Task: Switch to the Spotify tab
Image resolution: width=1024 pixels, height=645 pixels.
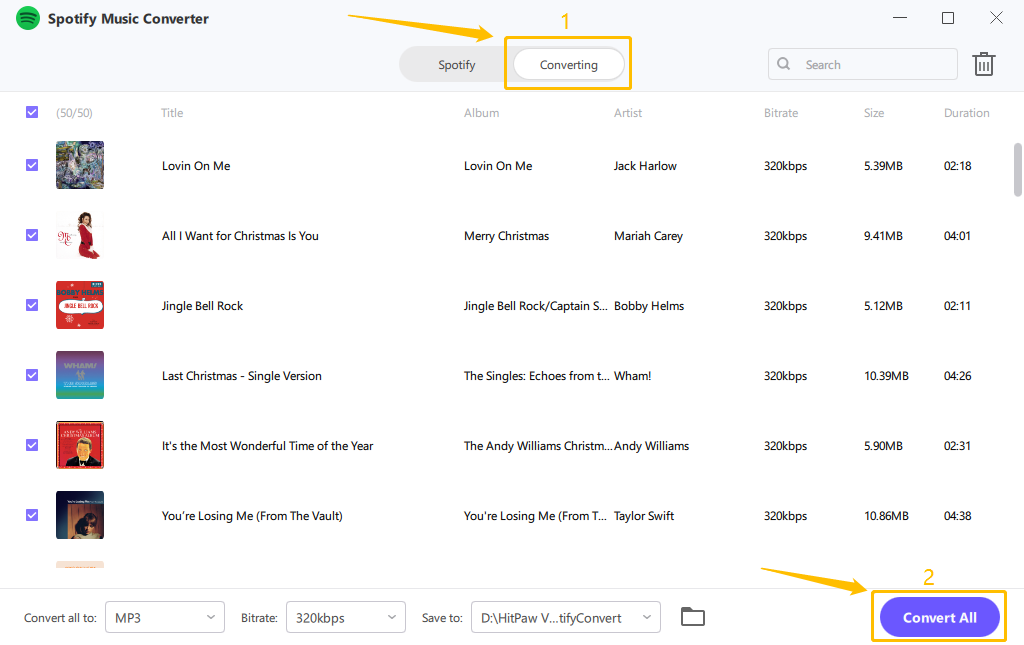Action: (x=456, y=63)
